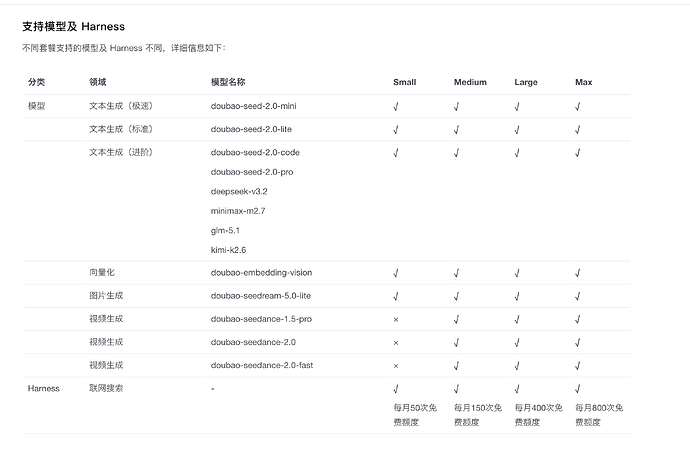Screen dimensions: 690x462
Task: Select deepseek-v3.2 model name
Action: [x=239, y=191]
